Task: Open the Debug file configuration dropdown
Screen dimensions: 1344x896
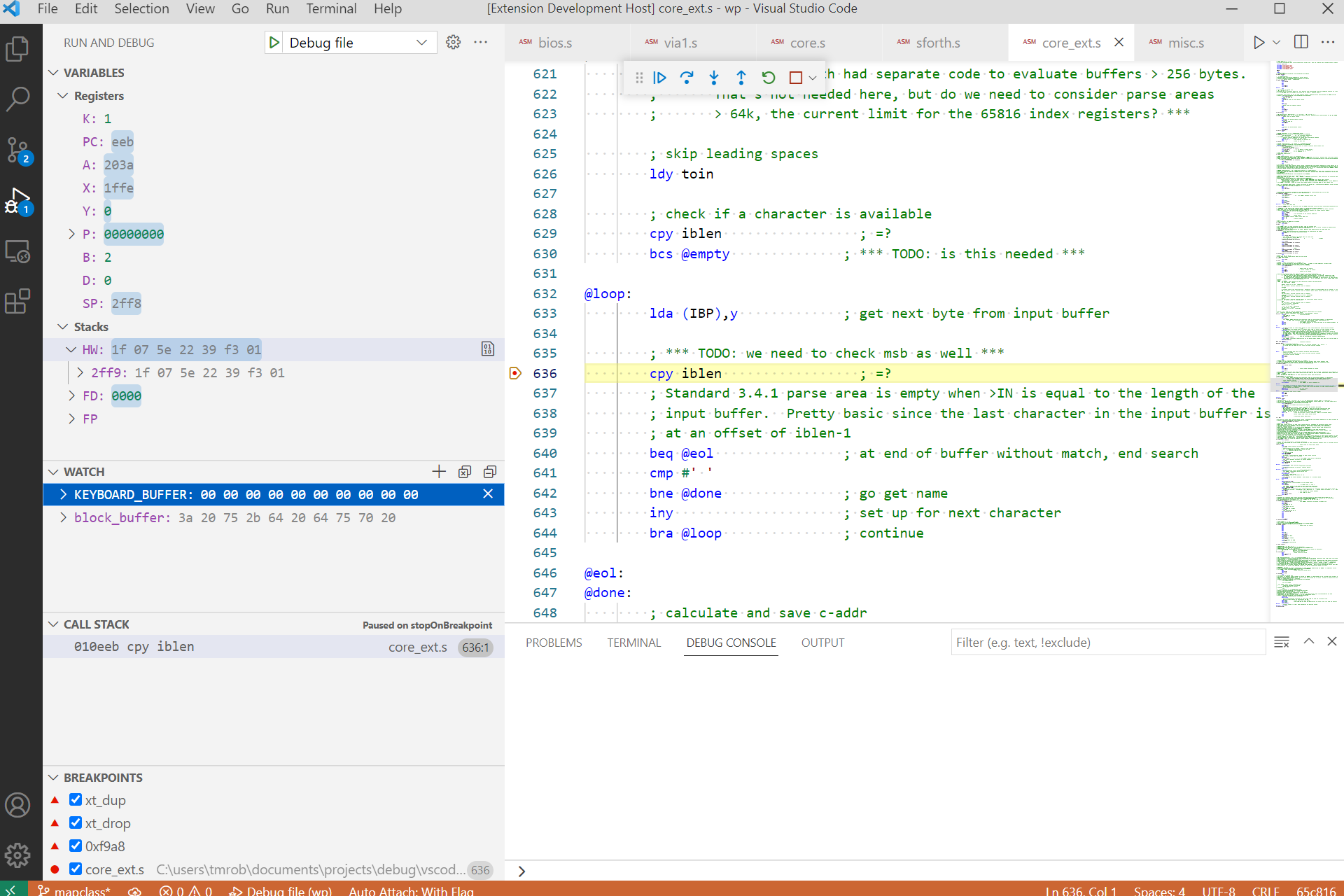Action: (x=421, y=42)
